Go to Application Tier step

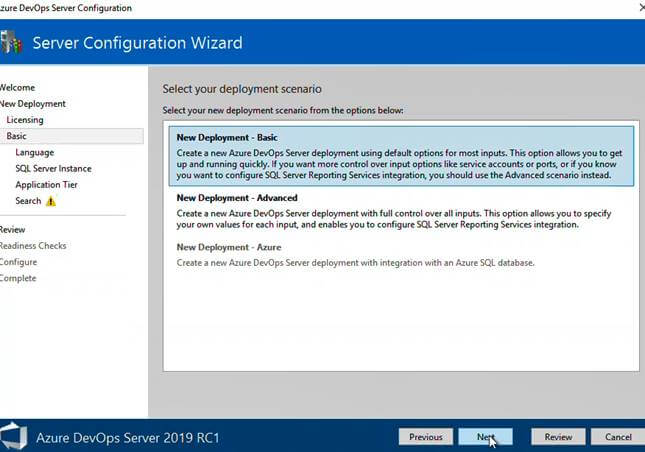click(x=46, y=185)
